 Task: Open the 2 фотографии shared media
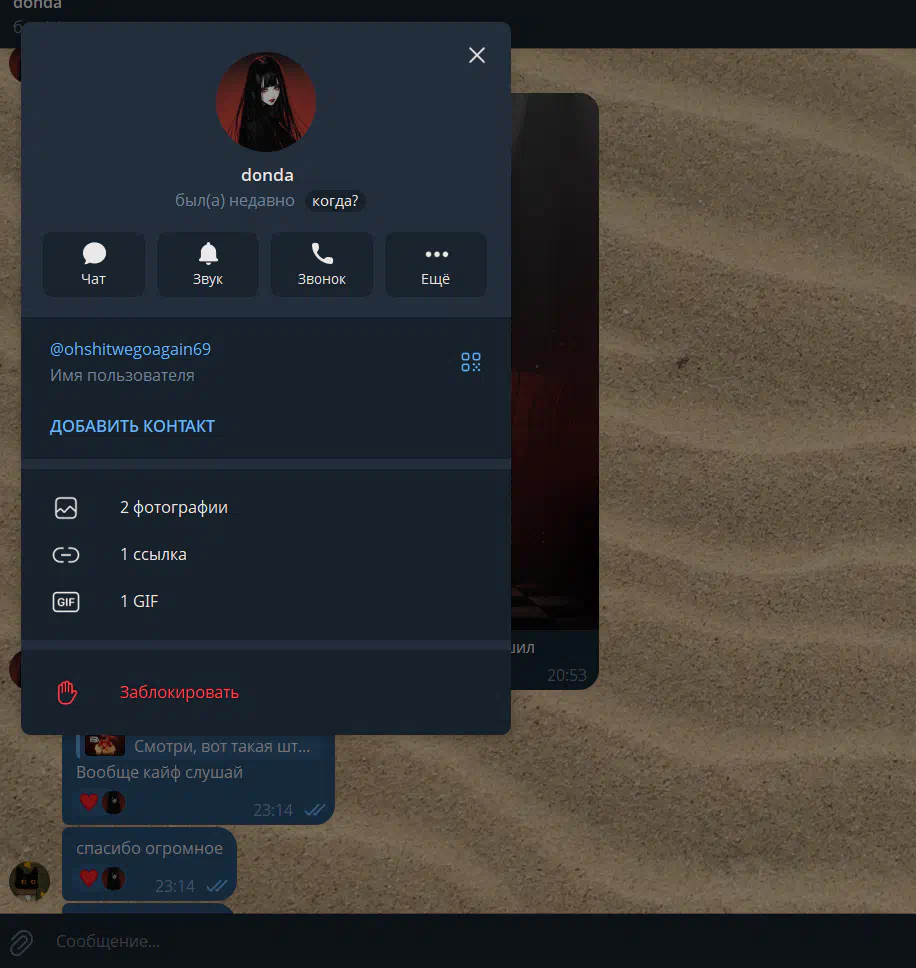[x=174, y=507]
